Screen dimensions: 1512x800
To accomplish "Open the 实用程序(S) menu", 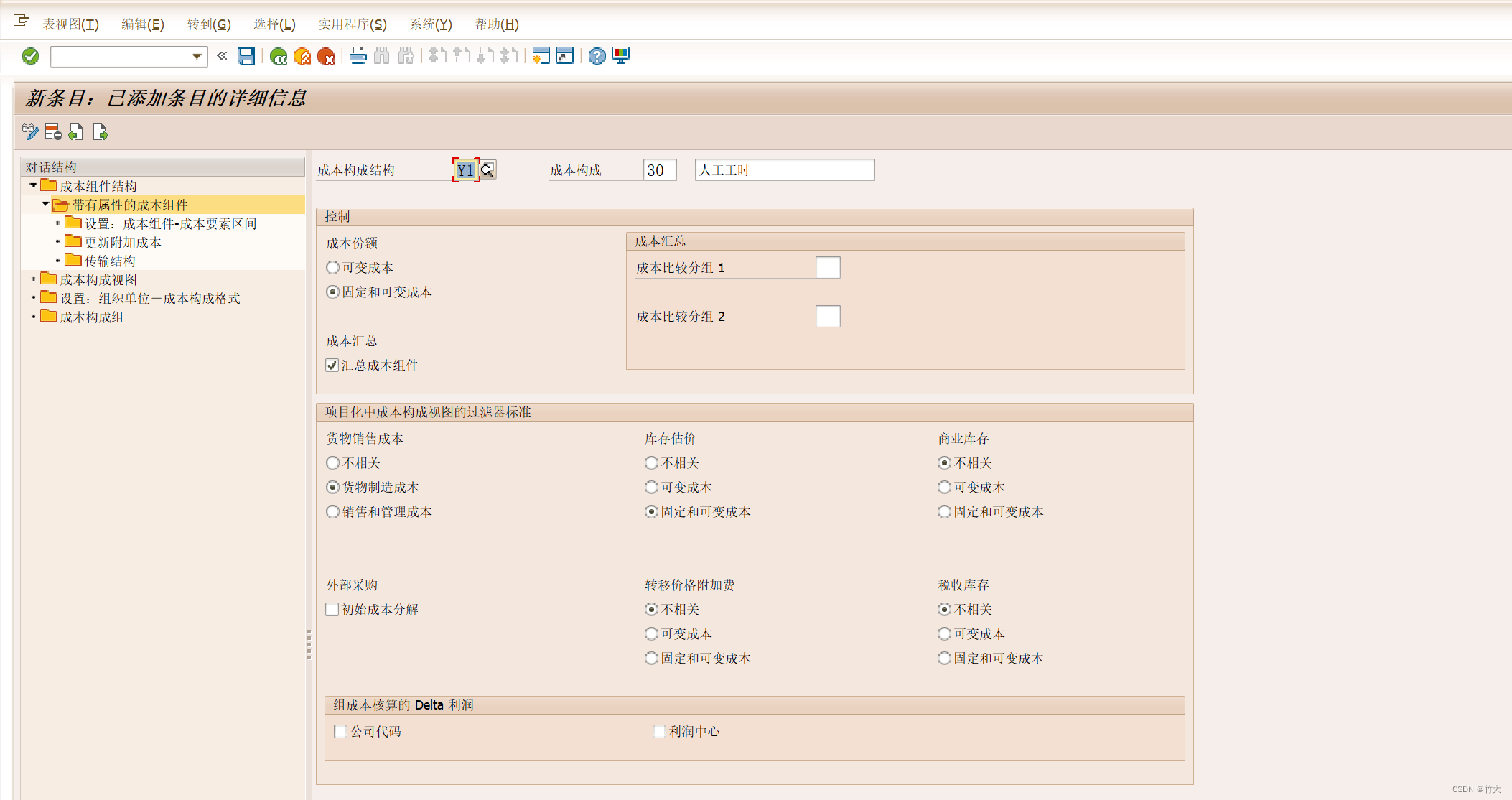I will 352,24.
